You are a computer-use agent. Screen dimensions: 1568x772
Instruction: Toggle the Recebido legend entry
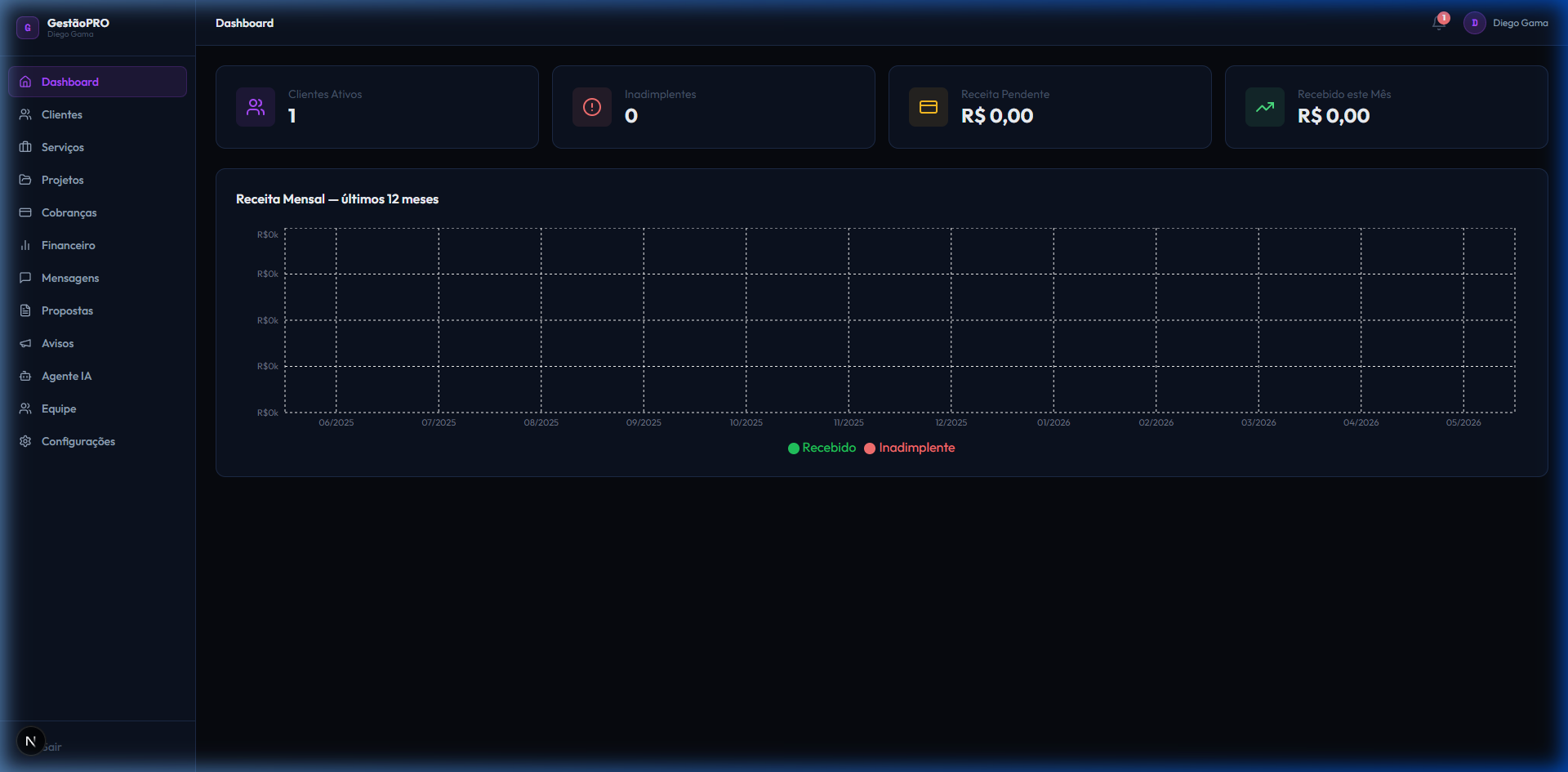coord(822,448)
